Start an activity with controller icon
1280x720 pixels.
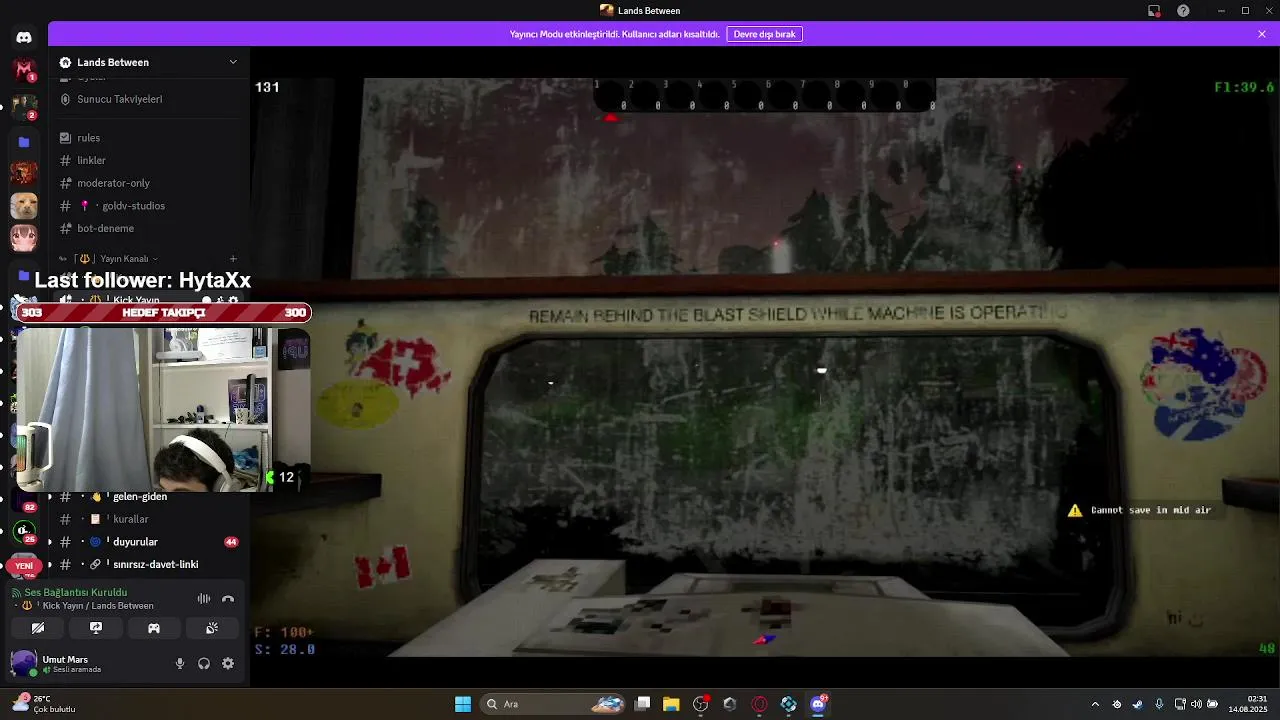click(x=154, y=628)
